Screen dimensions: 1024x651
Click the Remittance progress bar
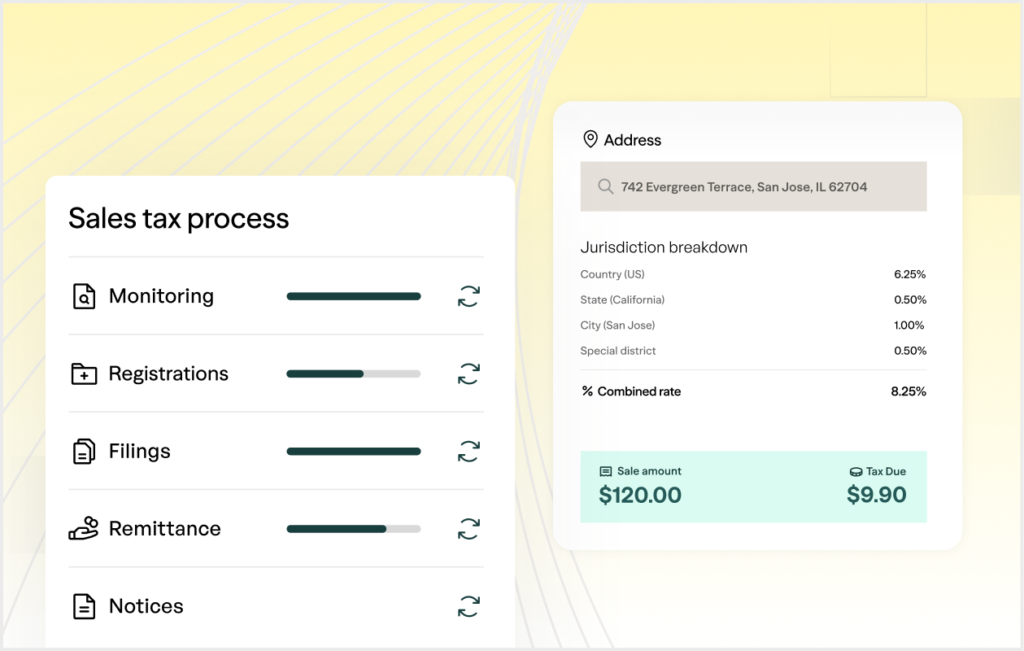[x=353, y=529]
